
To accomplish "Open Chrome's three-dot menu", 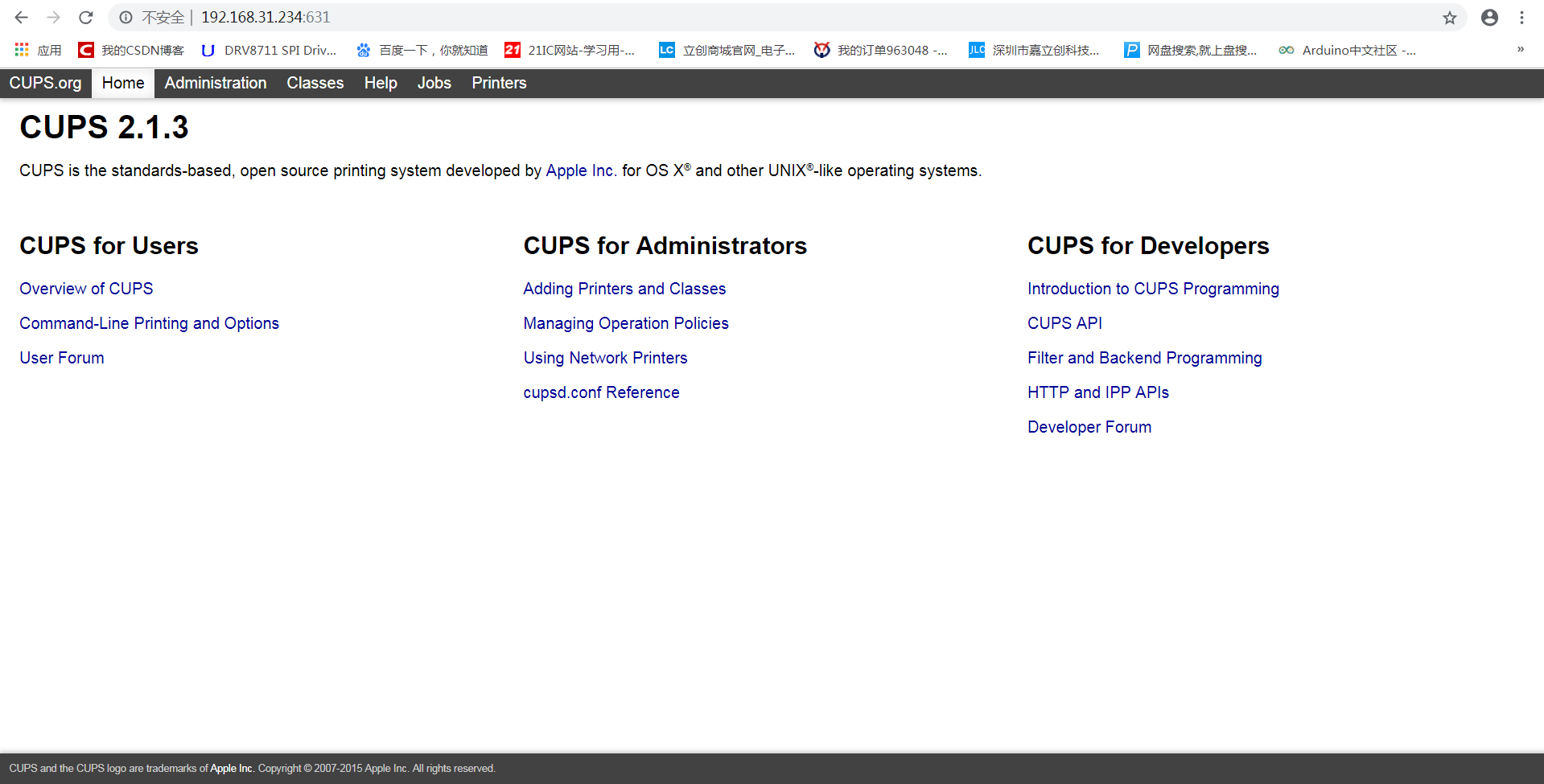I will coord(1521,17).
